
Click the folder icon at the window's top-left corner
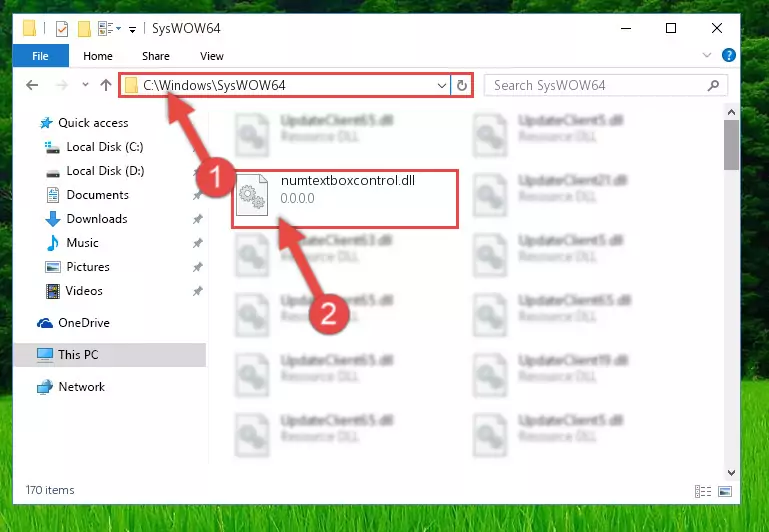[x=29, y=28]
